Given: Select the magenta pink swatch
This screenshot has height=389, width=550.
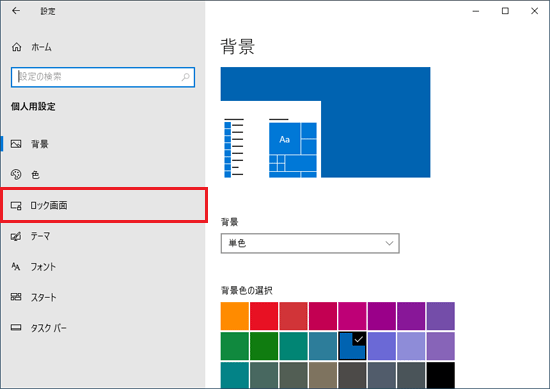Looking at the screenshot, I should [352, 316].
